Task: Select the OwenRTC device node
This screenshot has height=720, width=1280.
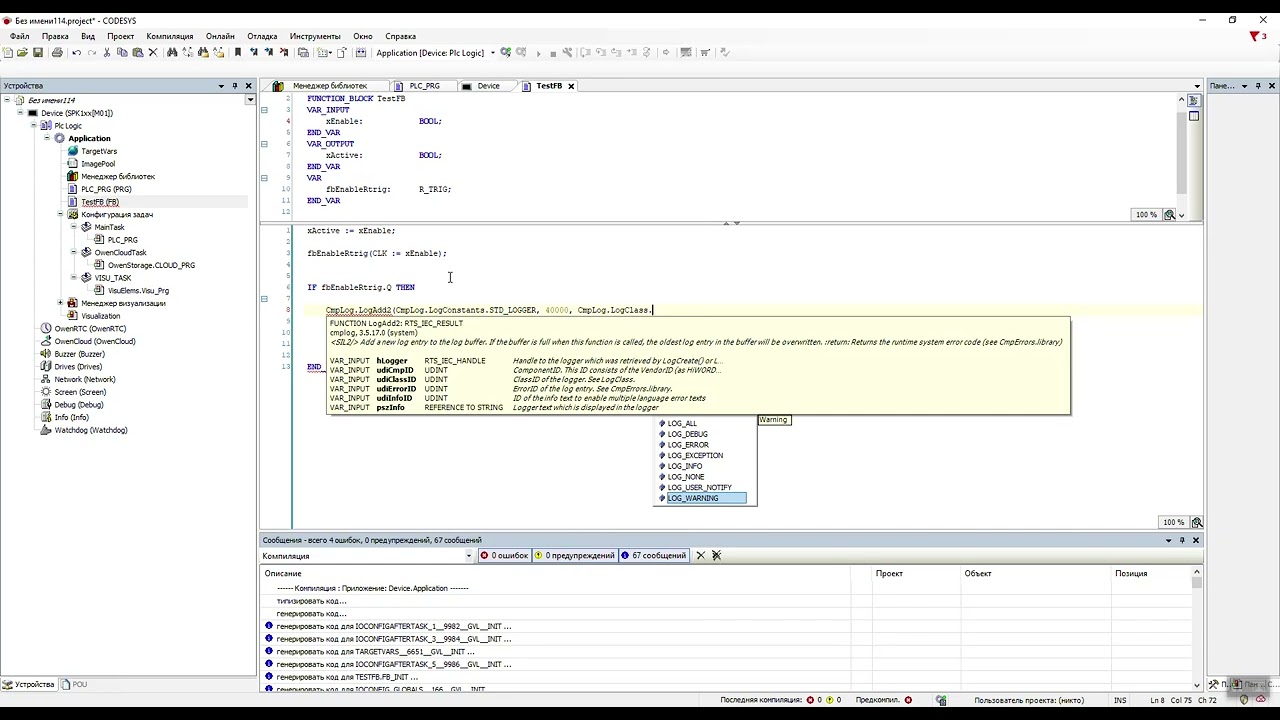Action: pyautogui.click(x=90, y=329)
